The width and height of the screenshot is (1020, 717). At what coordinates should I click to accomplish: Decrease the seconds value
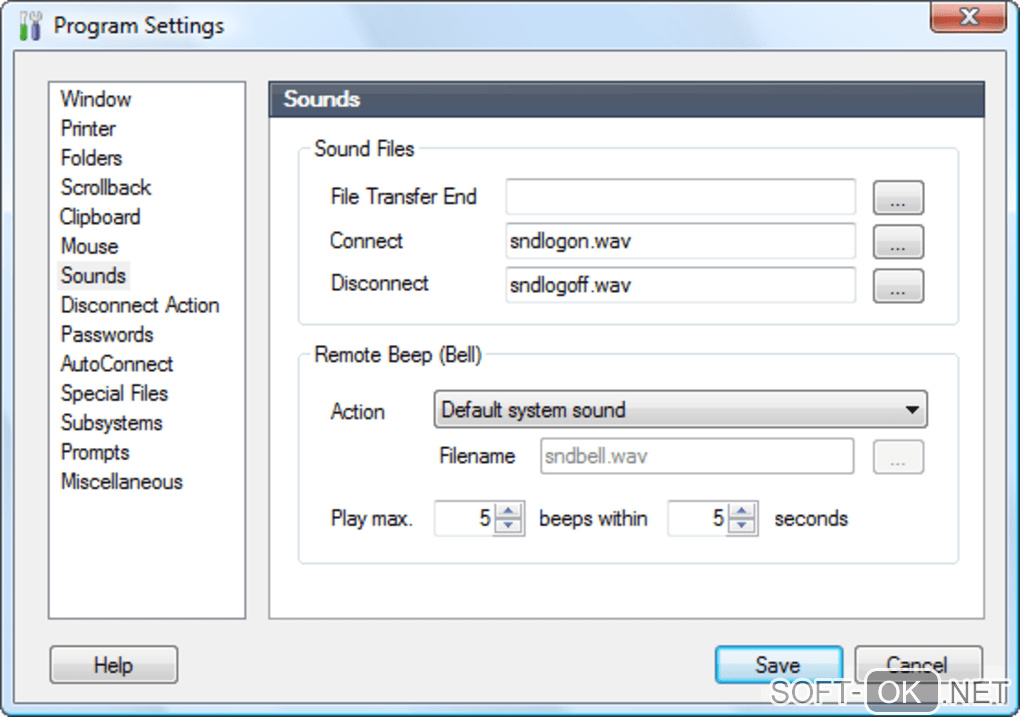coord(742,526)
